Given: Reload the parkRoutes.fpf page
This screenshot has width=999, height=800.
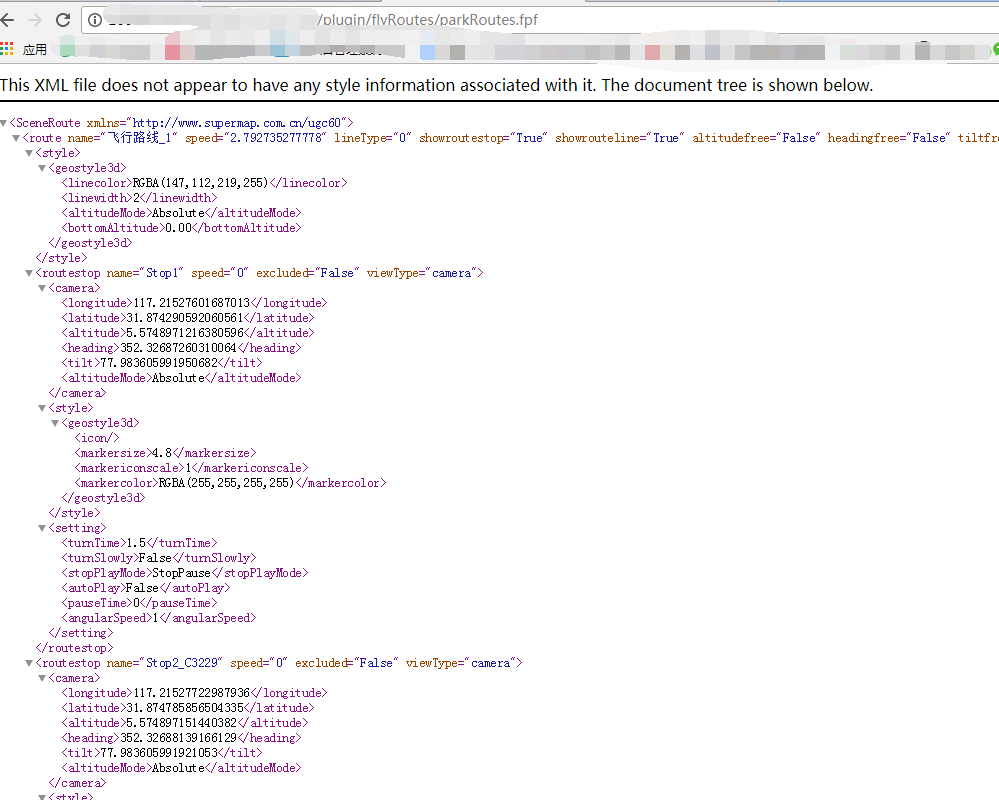Looking at the screenshot, I should [x=62, y=20].
